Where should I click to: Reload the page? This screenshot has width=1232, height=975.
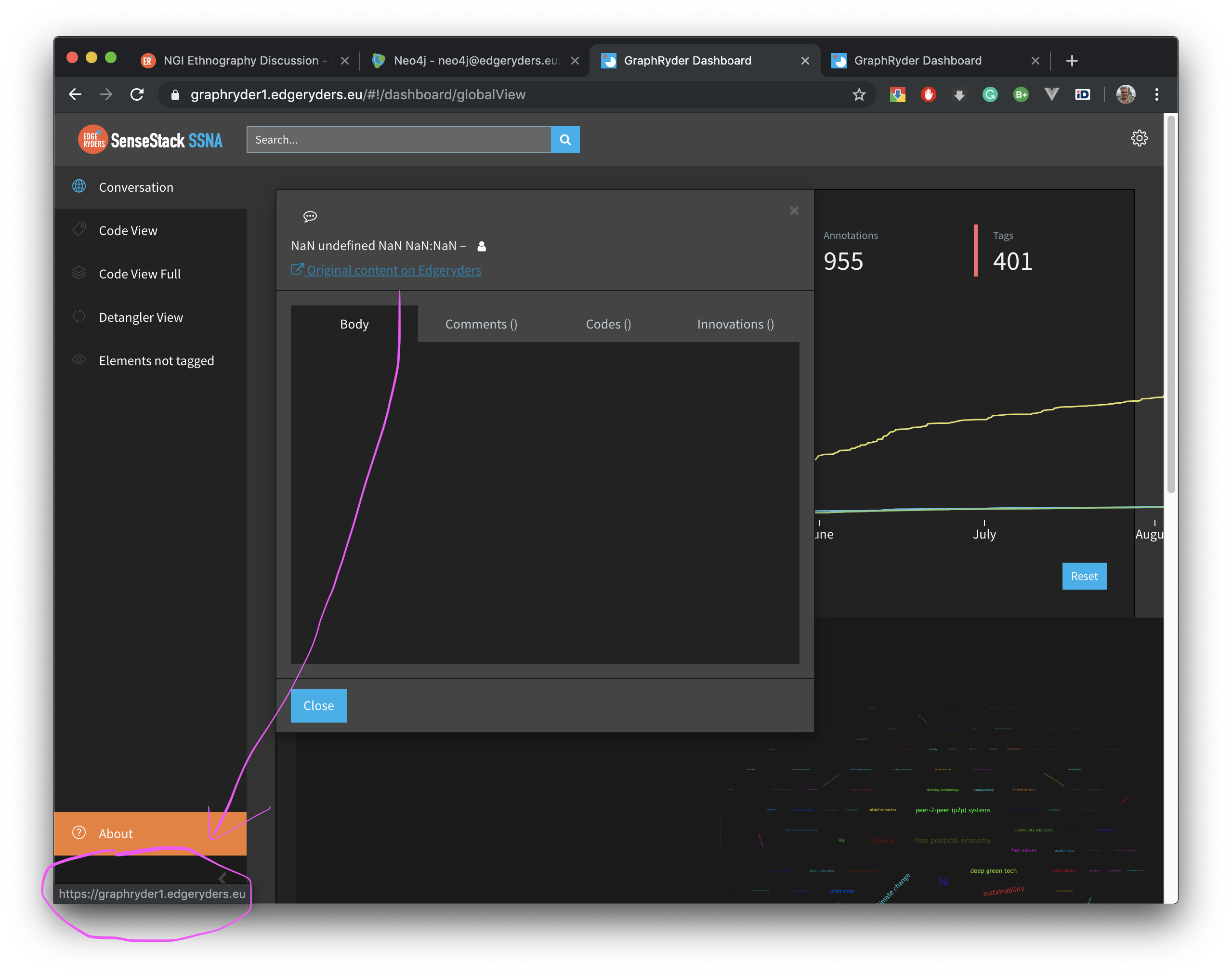(137, 94)
